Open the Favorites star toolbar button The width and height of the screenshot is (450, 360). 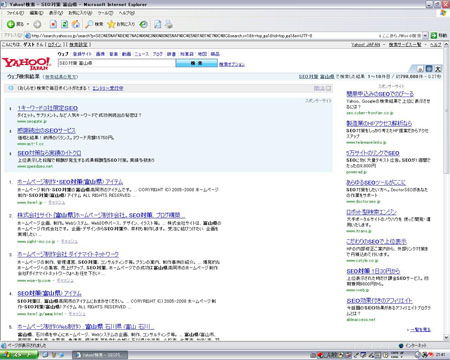121,24
